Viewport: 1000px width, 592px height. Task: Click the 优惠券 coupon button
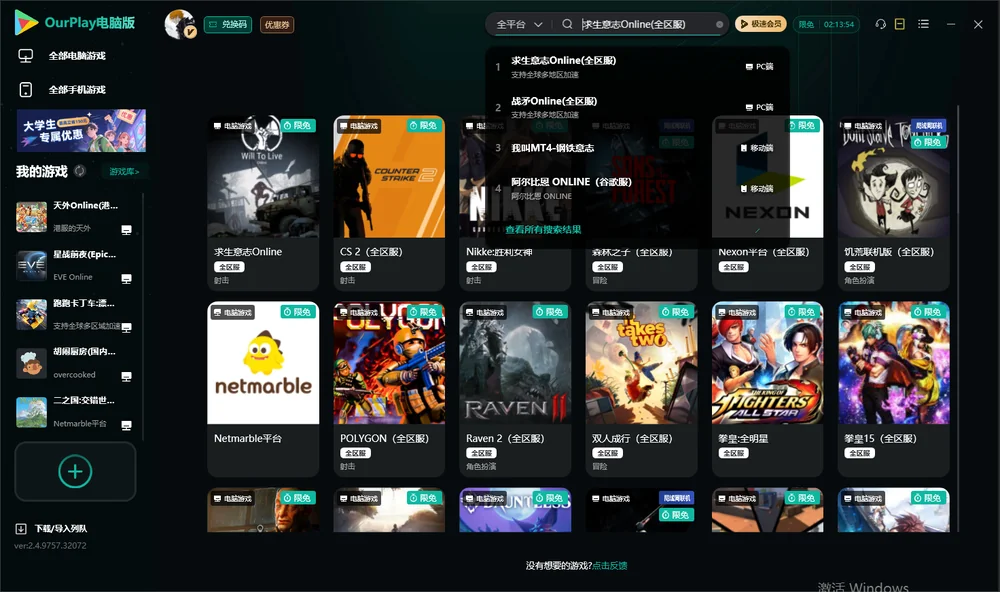pos(277,24)
